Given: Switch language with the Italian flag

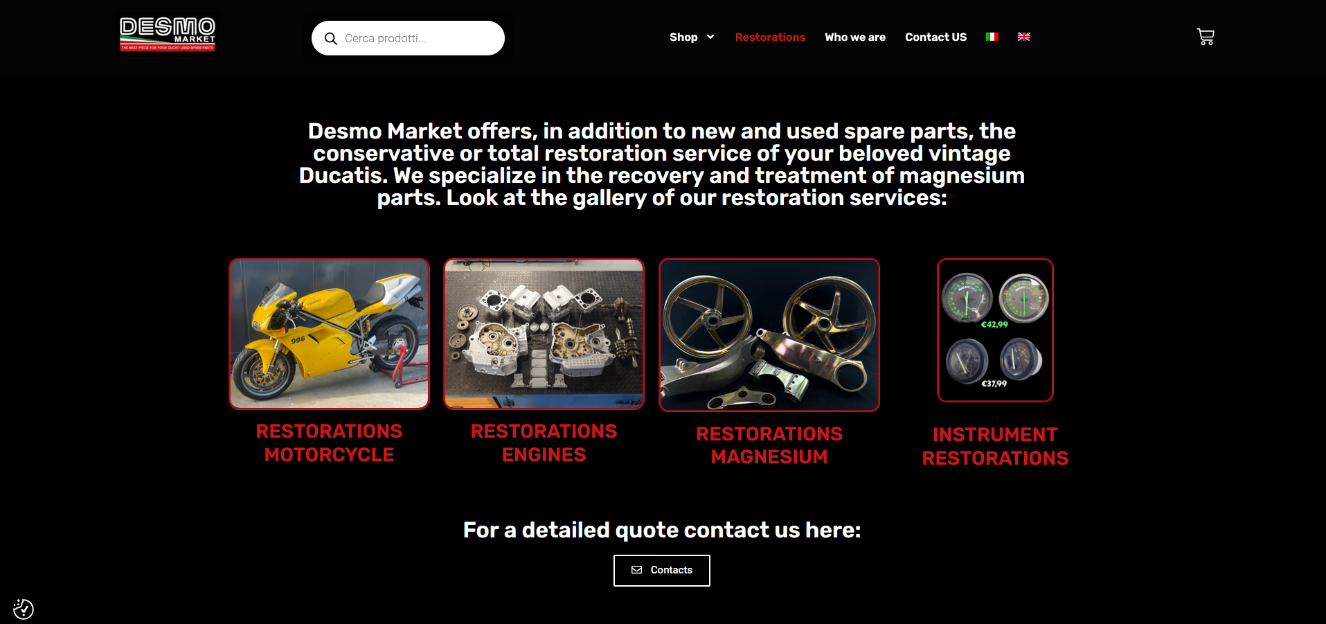Looking at the screenshot, I should click(992, 37).
